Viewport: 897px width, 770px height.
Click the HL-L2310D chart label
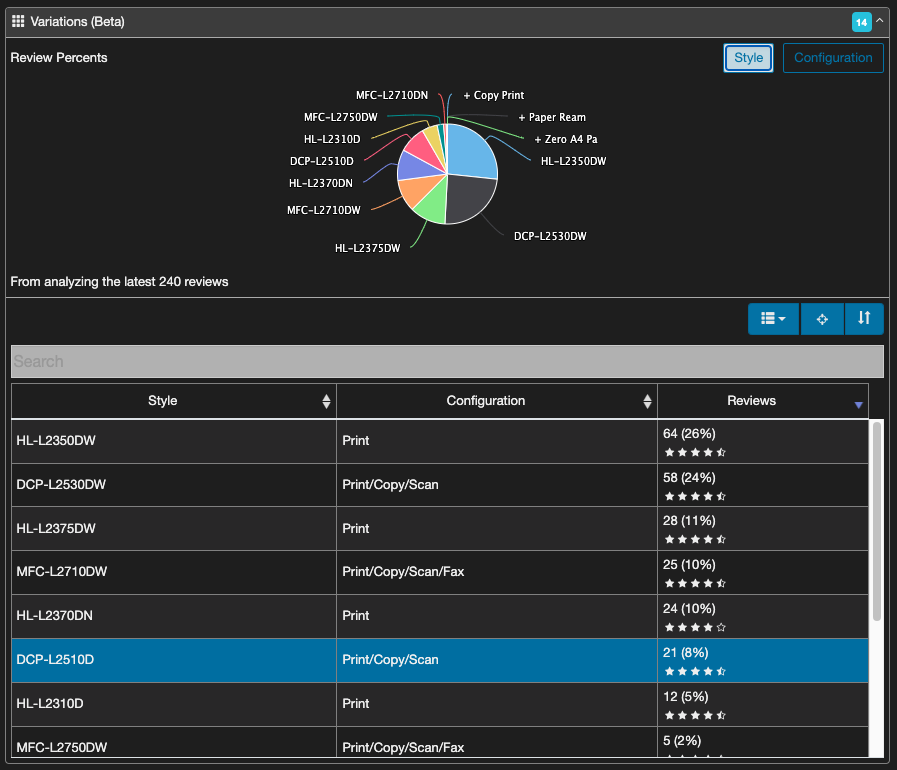[x=332, y=140]
